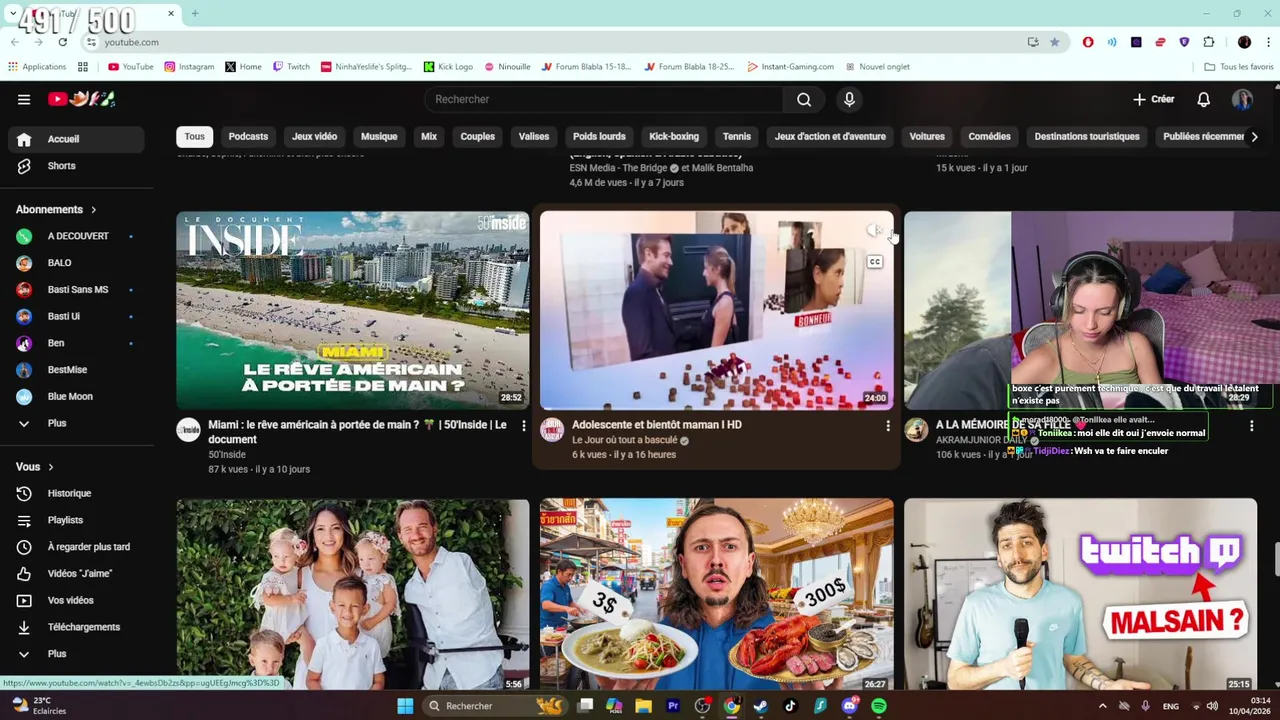The image size is (1280, 720).
Task: Select the Destinations touristiques filter chip
Action: [x=1087, y=137]
